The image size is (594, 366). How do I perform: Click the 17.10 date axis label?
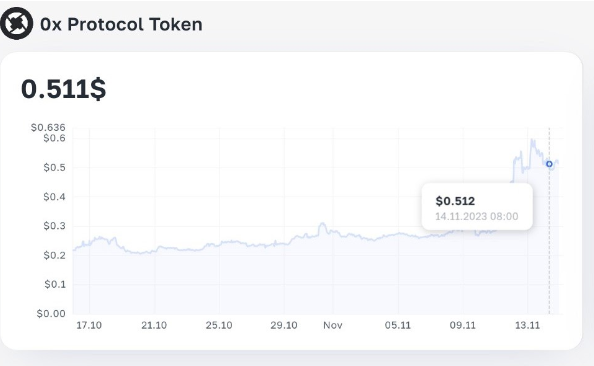(x=89, y=325)
